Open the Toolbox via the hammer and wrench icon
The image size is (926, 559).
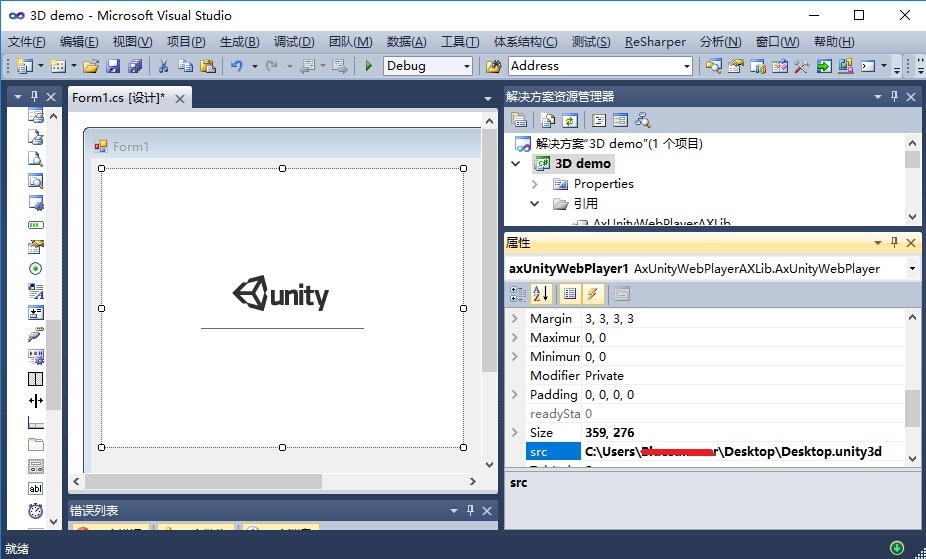coord(801,66)
